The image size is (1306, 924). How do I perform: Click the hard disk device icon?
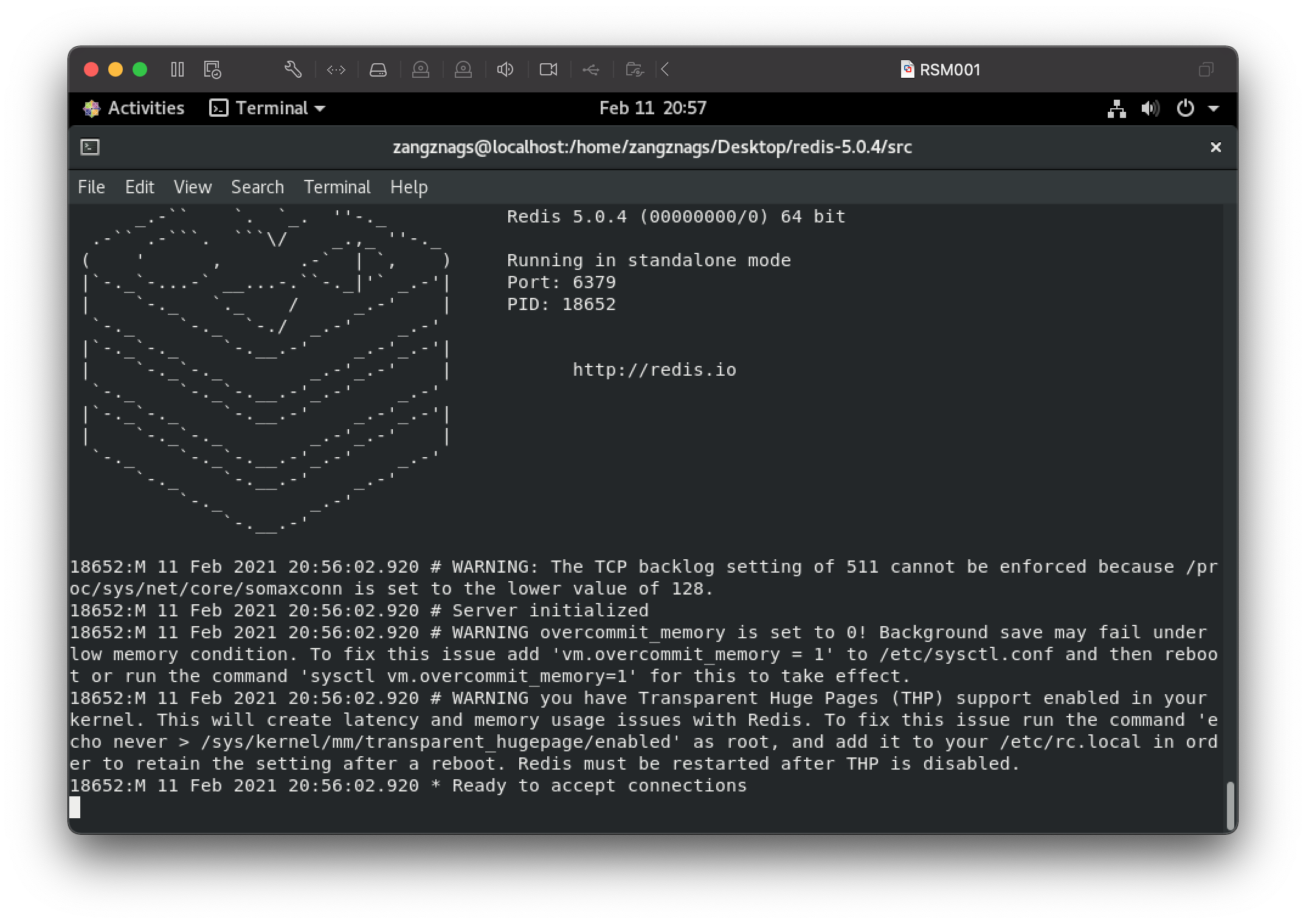click(378, 70)
